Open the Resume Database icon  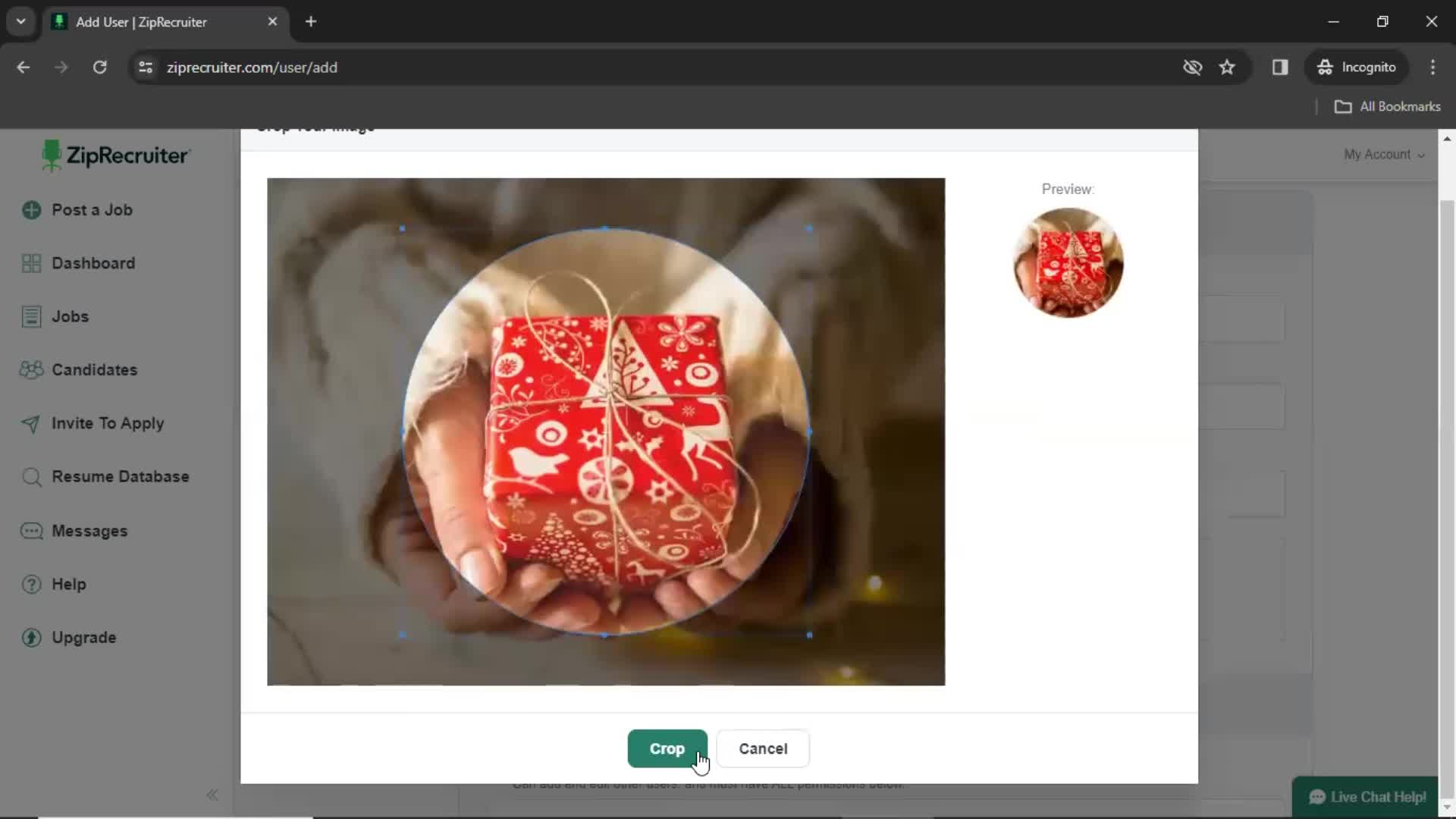(32, 477)
